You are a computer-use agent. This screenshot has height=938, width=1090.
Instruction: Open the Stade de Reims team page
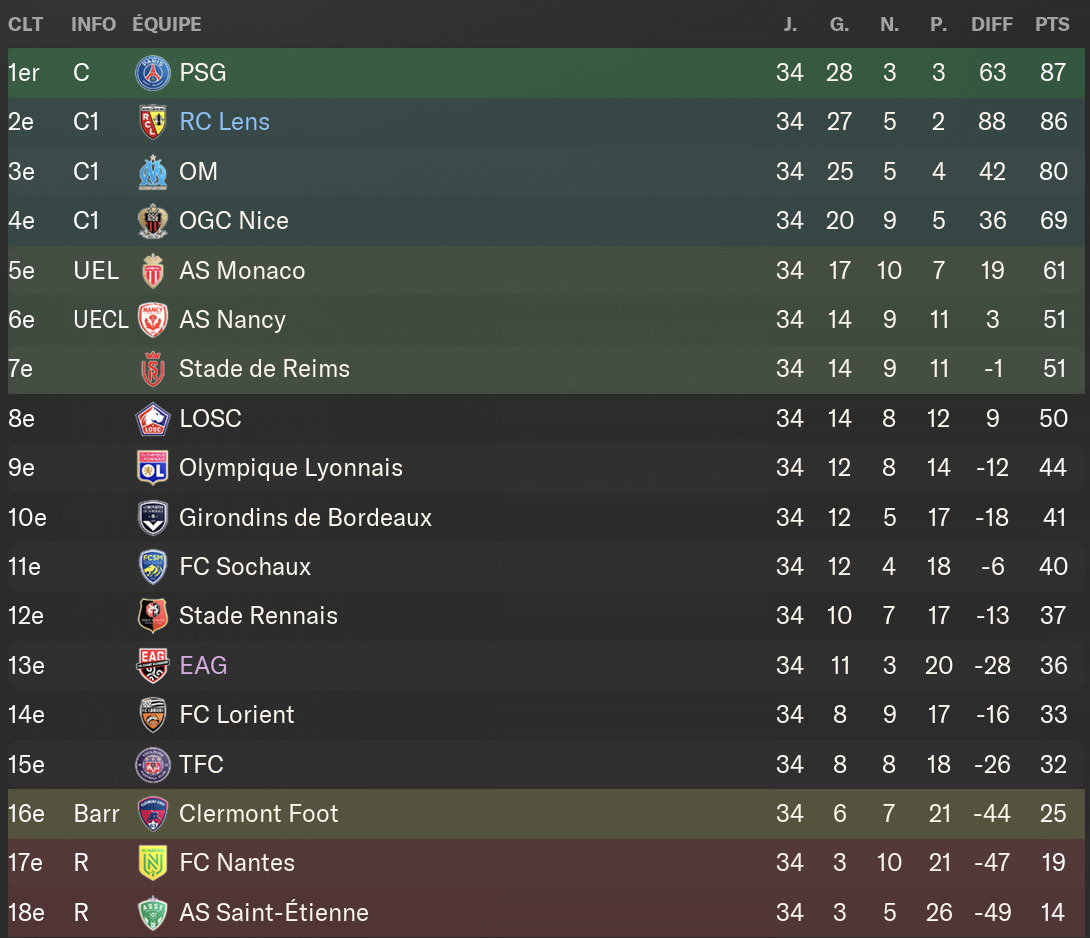click(265, 369)
